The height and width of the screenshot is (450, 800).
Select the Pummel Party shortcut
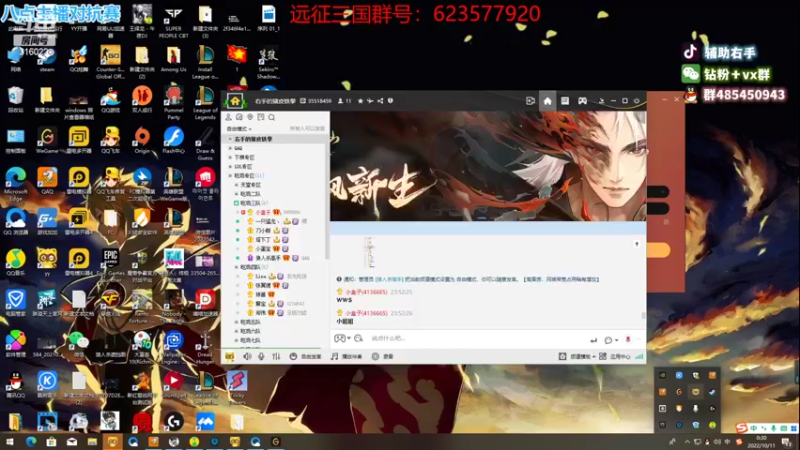click(x=173, y=103)
